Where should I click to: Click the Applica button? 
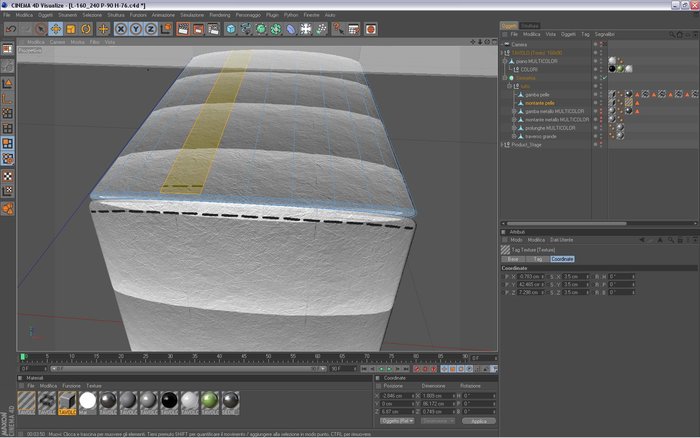[479, 421]
